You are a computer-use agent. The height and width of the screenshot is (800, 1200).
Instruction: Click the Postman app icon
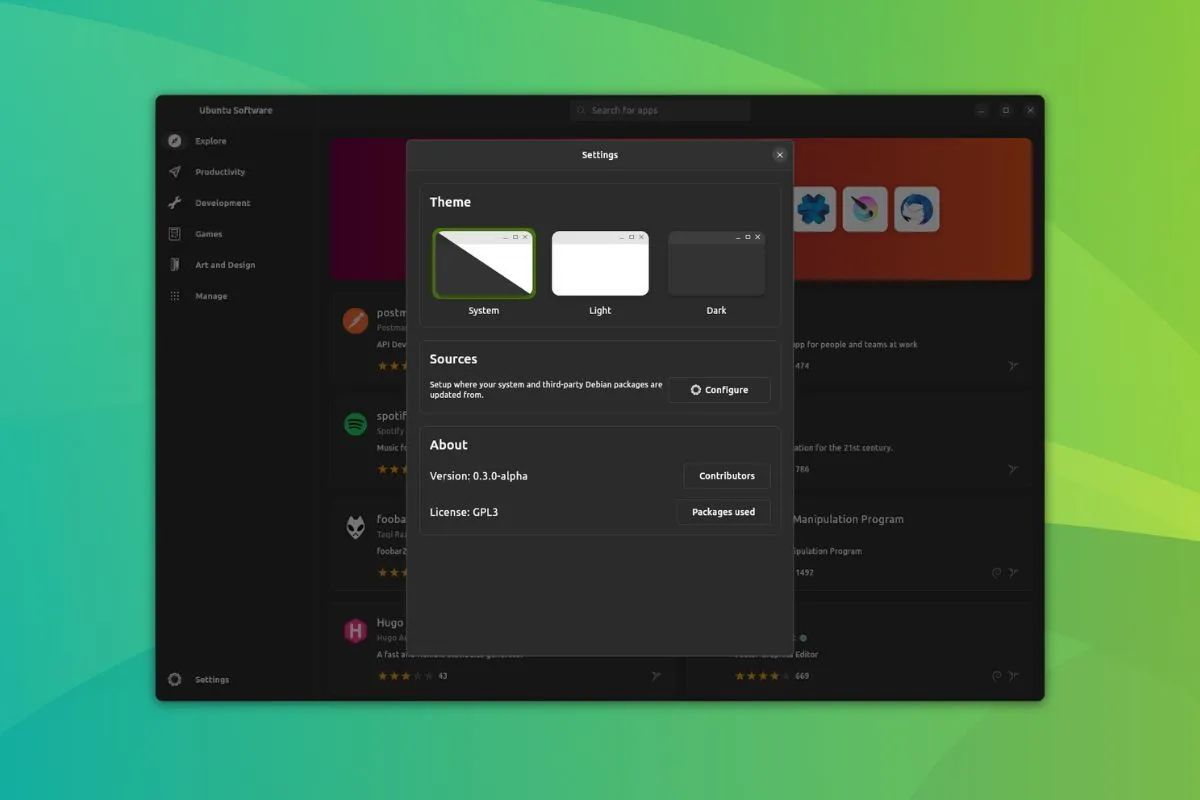(x=355, y=321)
